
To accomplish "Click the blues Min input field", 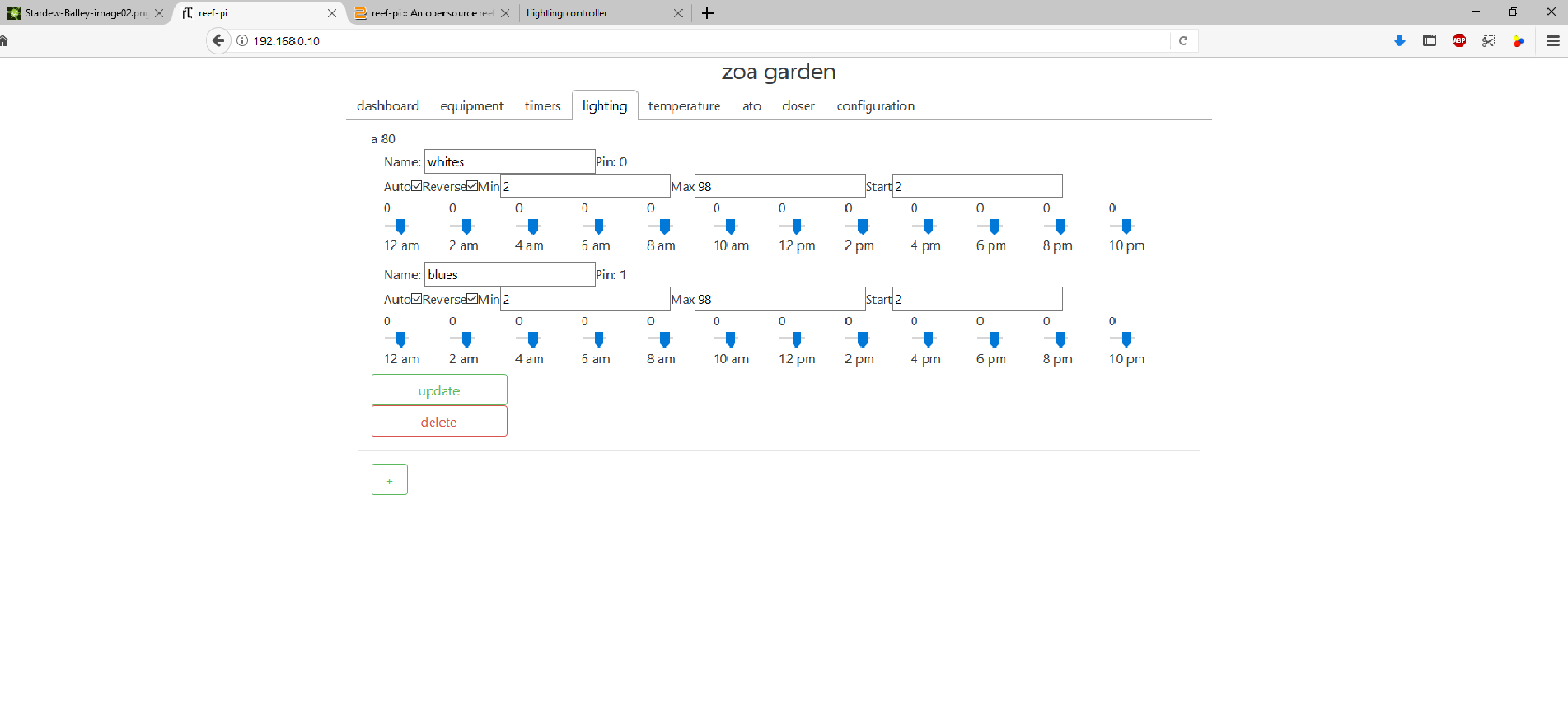I will [585, 299].
